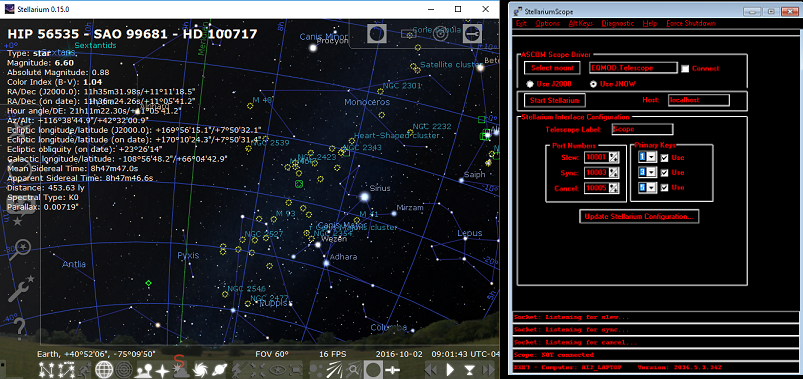Toggle the equatorial grid globe icon
Image resolution: width=803 pixels, height=379 pixels.
point(104,369)
